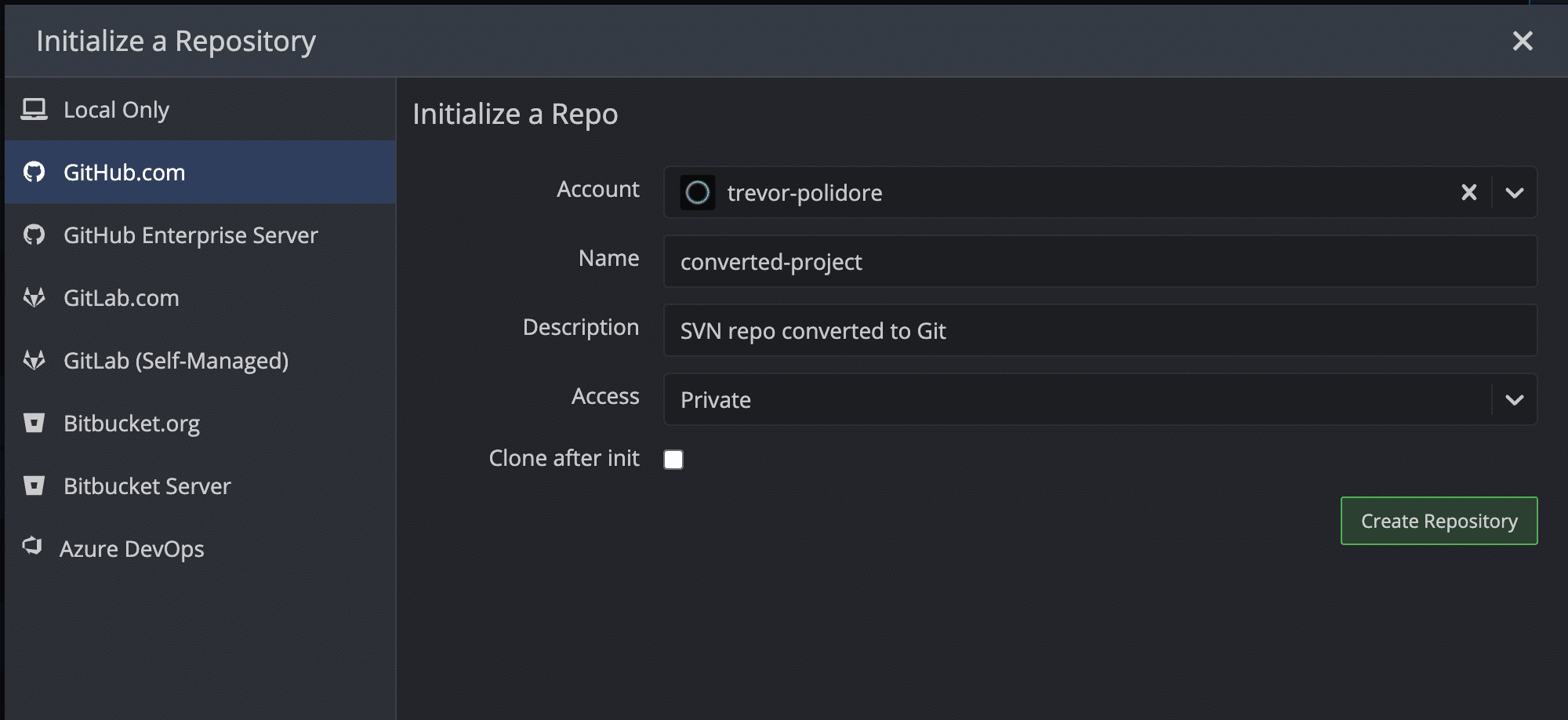The width and height of the screenshot is (1568, 720).
Task: Clear the selected account with the X
Action: point(1468,192)
